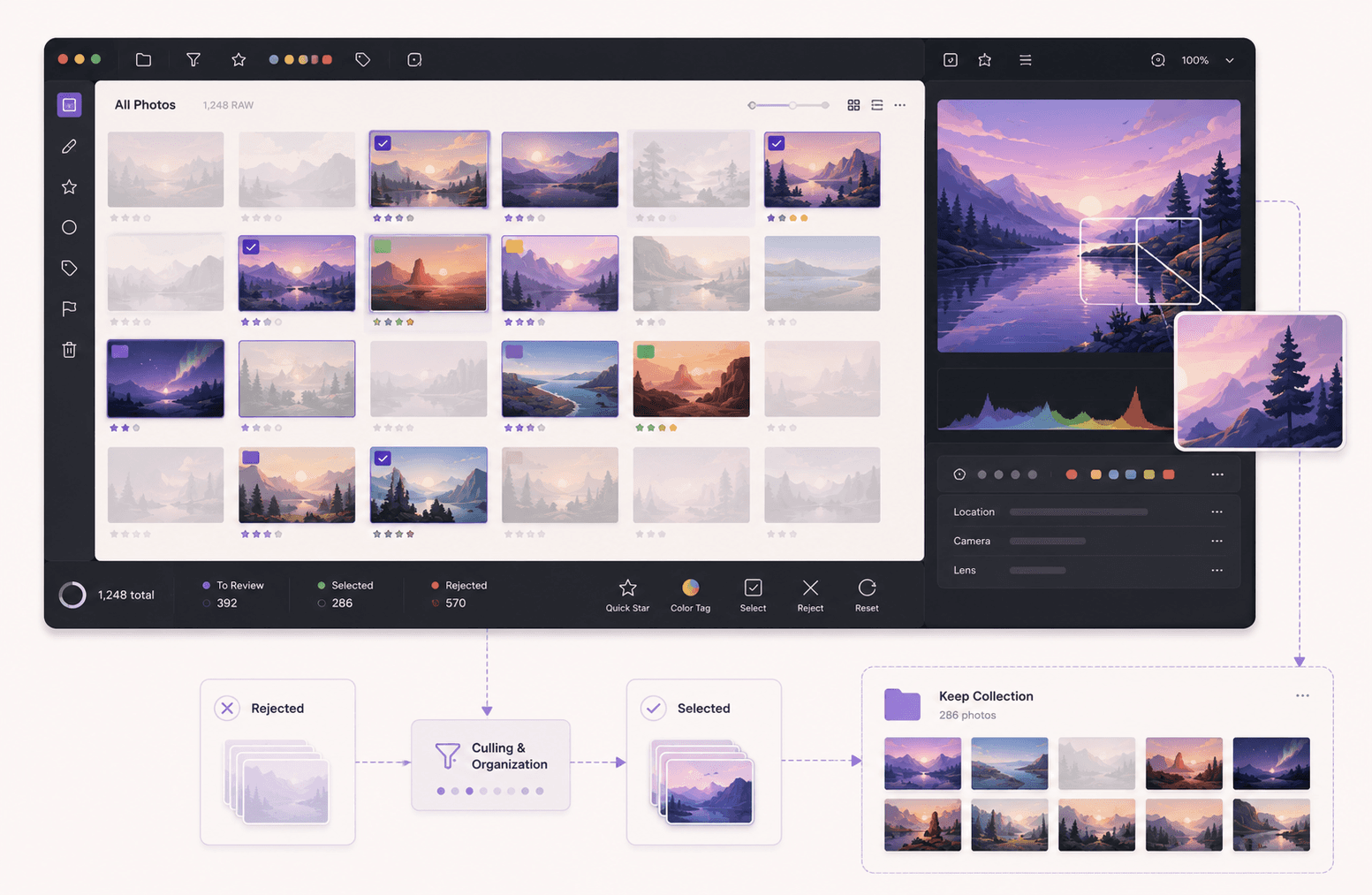Uncheck the first-row lake sunset photo checkbox
This screenshot has height=895, width=1372.
coord(383,143)
